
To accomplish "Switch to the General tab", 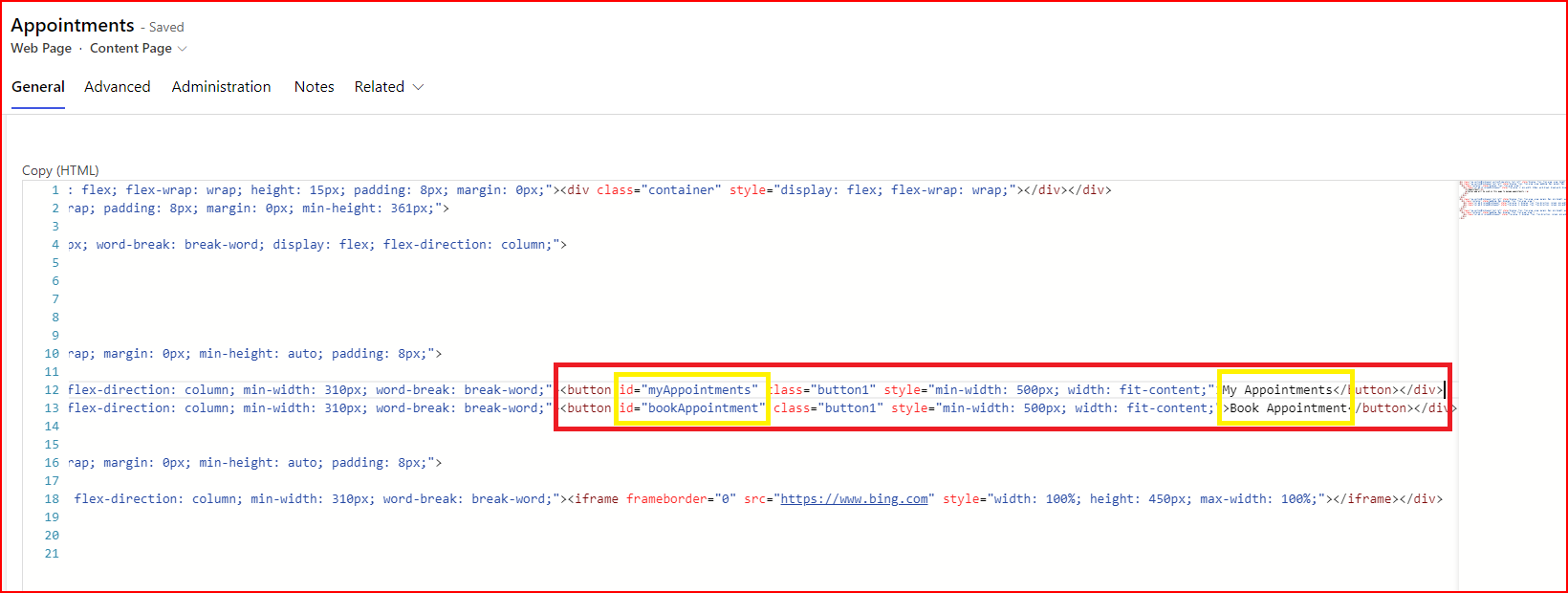I will pos(38,87).
